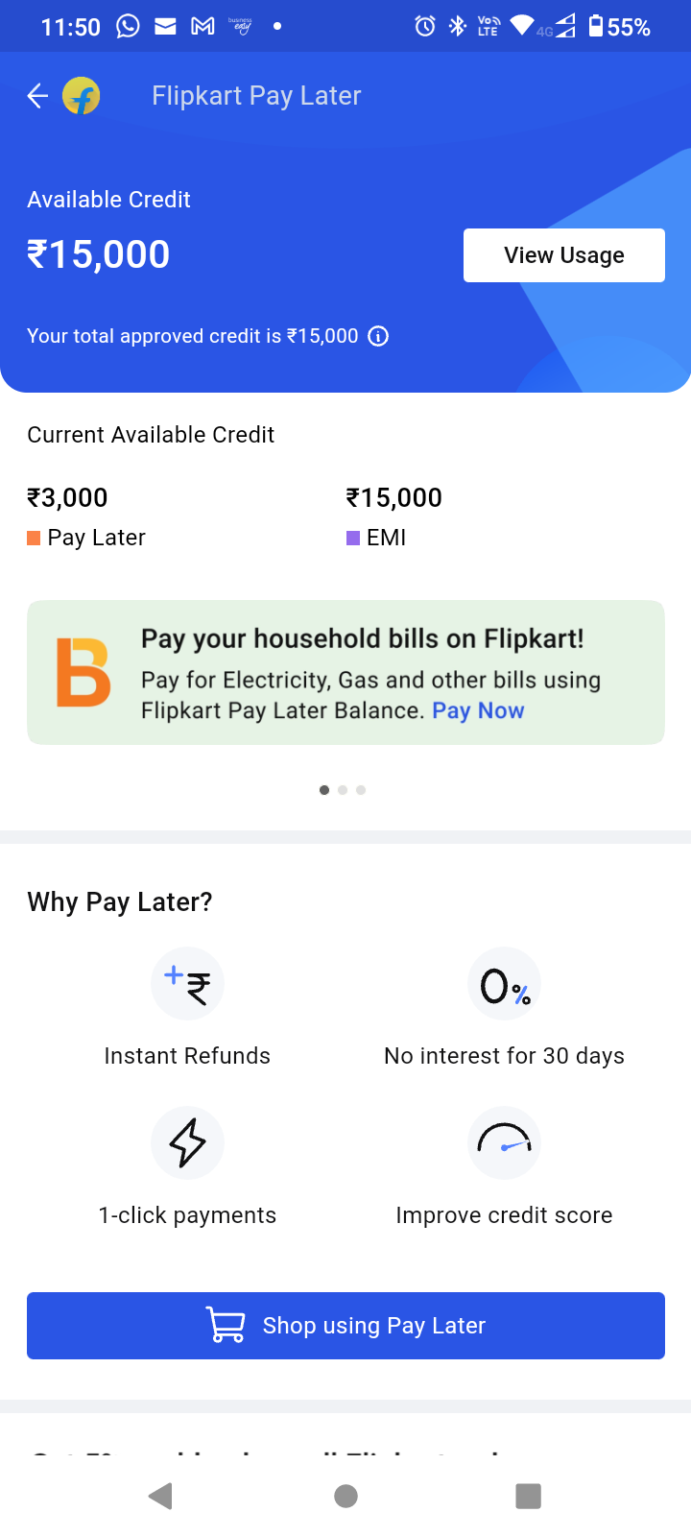Select the second carousel dot

point(343,789)
